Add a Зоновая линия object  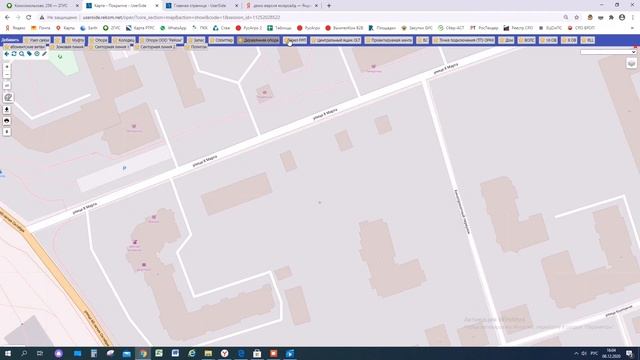pos(67,47)
